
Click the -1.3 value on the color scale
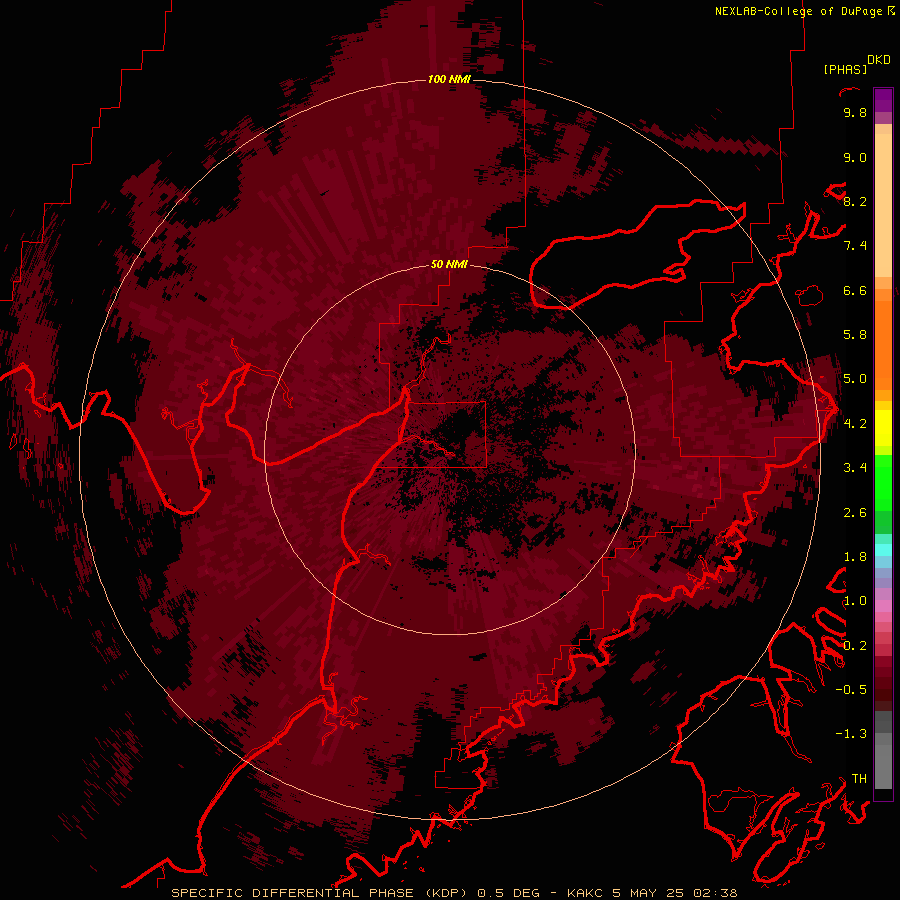(x=851, y=734)
